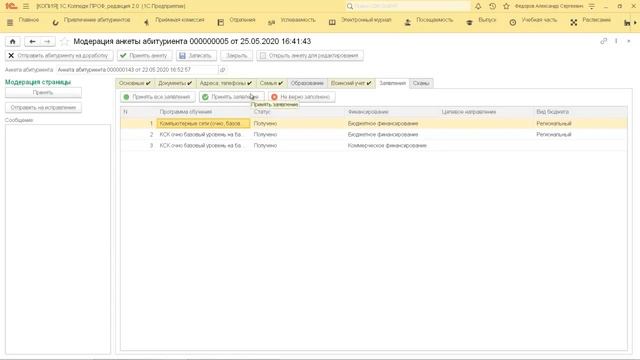The width and height of the screenshot is (640, 360).
Task: Switch to the Основные tab
Action: tap(135, 83)
